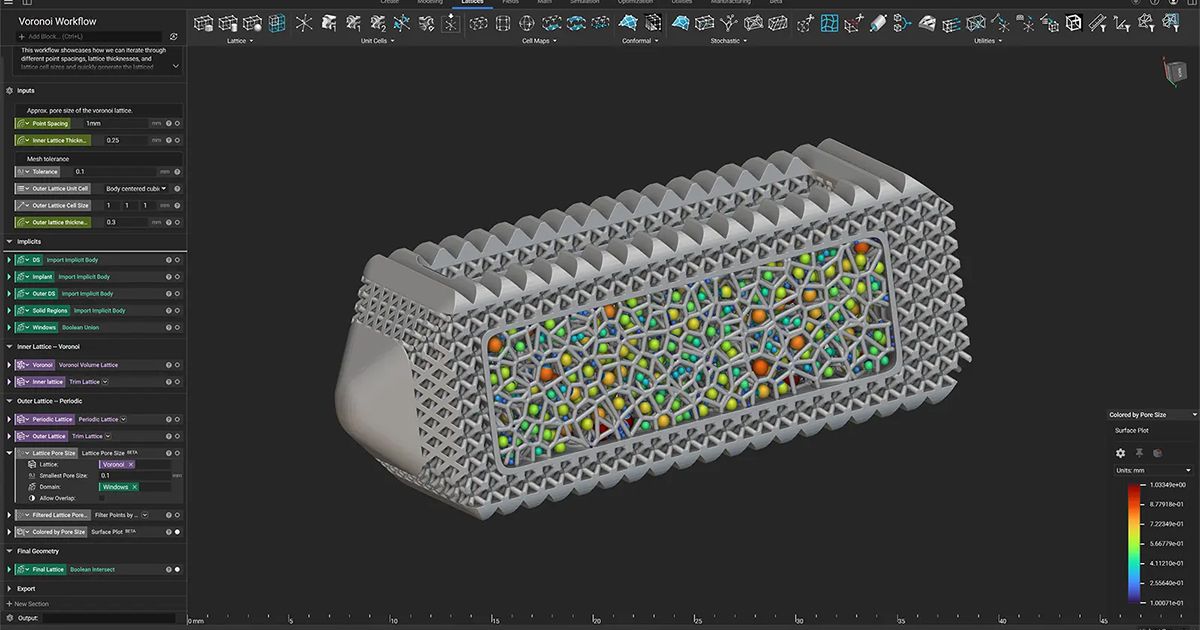Screen dimensions: 1200x630
Task: Open the Lattice group dropdown in the ribbon
Action: 239,41
